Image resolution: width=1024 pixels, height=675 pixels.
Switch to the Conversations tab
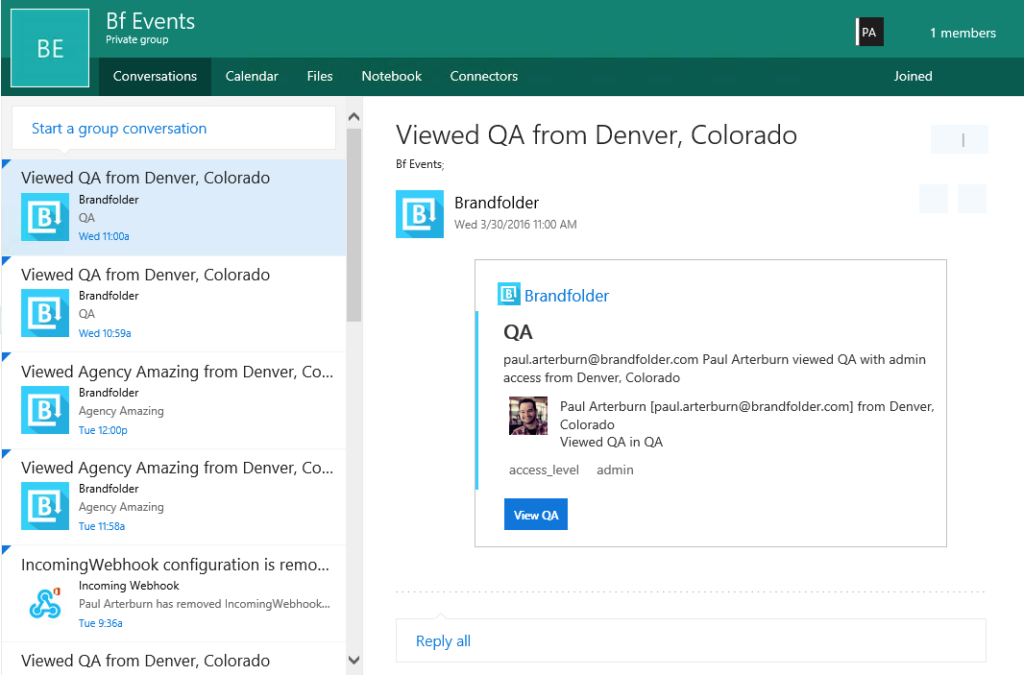pos(155,76)
